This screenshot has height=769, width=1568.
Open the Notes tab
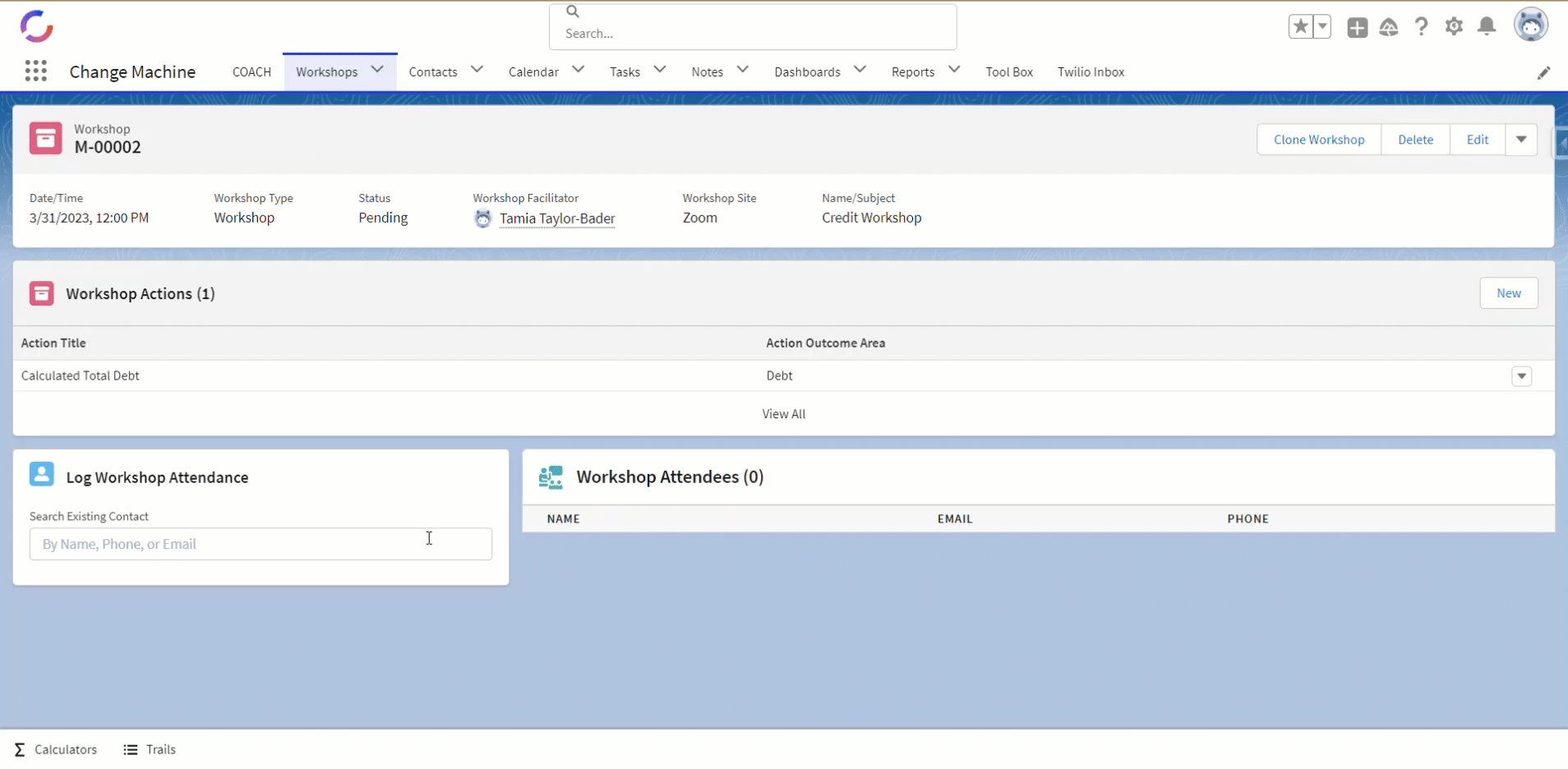(x=707, y=72)
